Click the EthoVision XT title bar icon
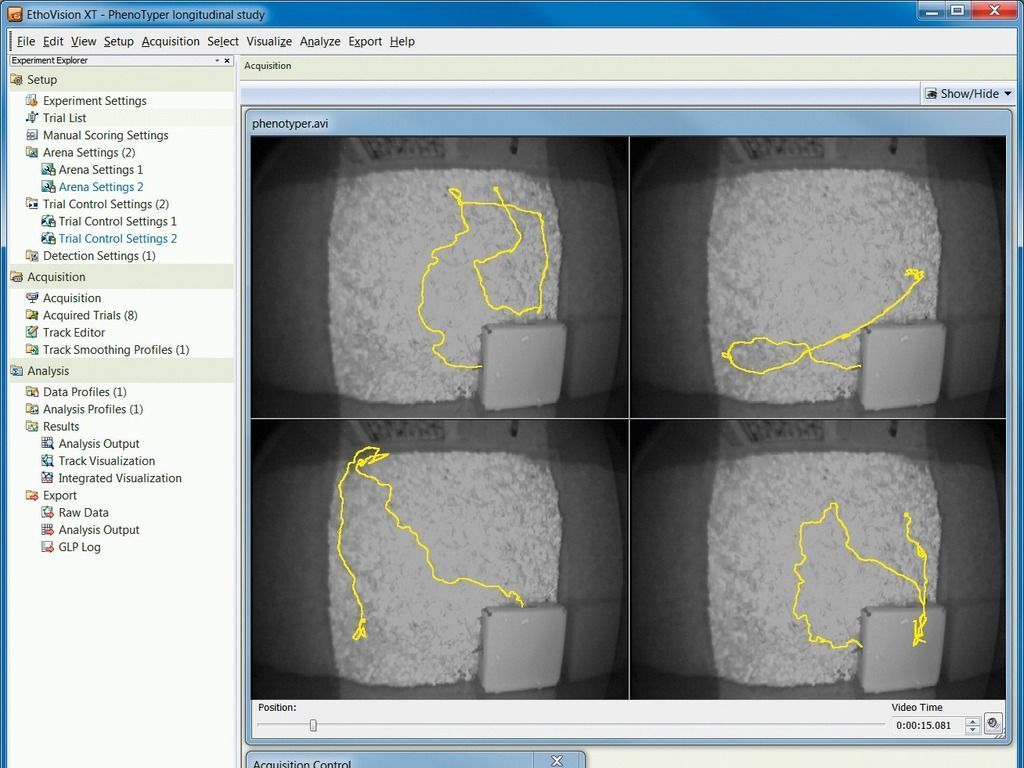This screenshot has width=1024, height=768. point(14,14)
